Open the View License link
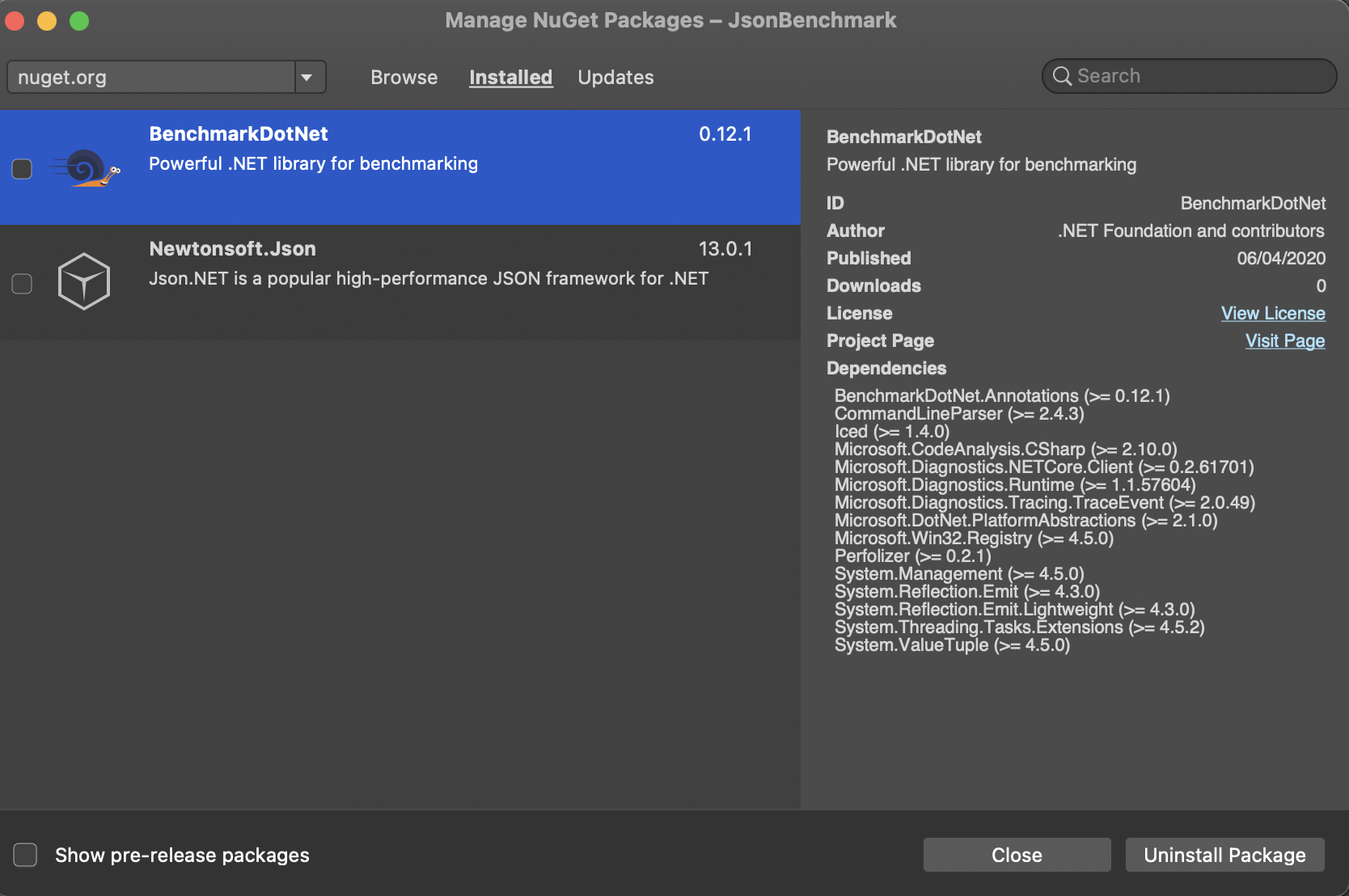This screenshot has height=896, width=1349. tap(1272, 313)
